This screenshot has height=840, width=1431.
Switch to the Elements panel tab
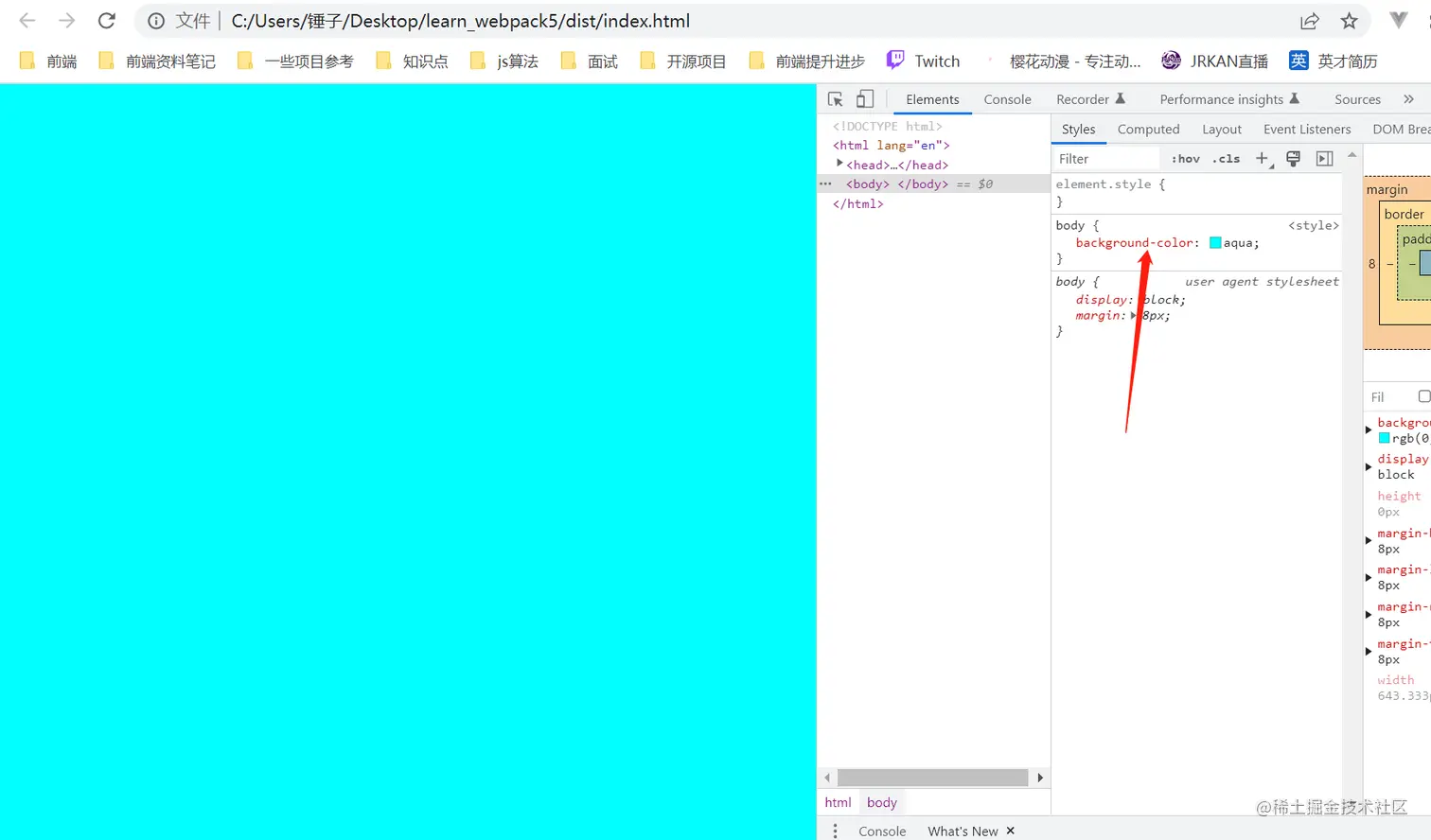point(932,99)
